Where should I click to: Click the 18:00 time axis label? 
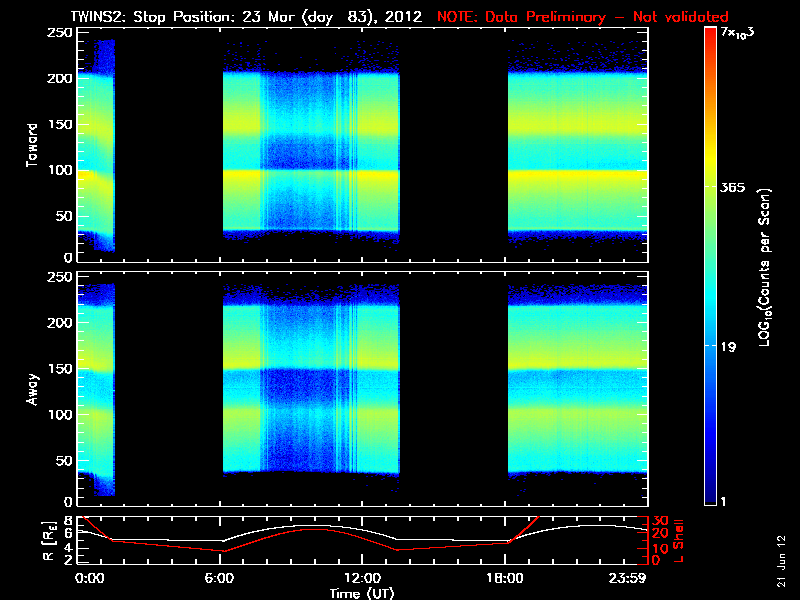(505, 579)
